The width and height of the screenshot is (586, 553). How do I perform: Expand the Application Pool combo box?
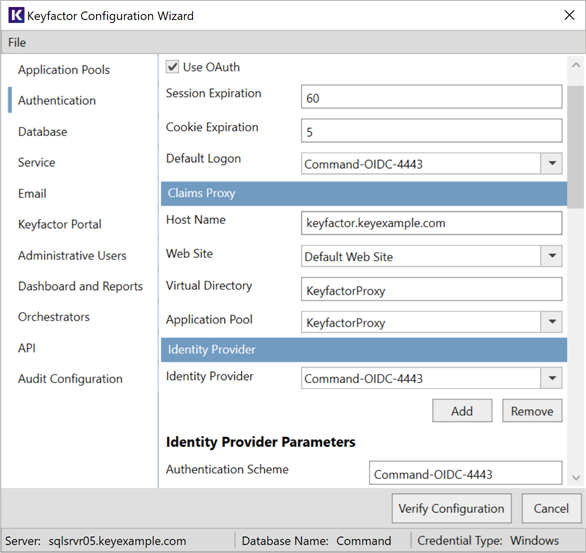pos(552,322)
